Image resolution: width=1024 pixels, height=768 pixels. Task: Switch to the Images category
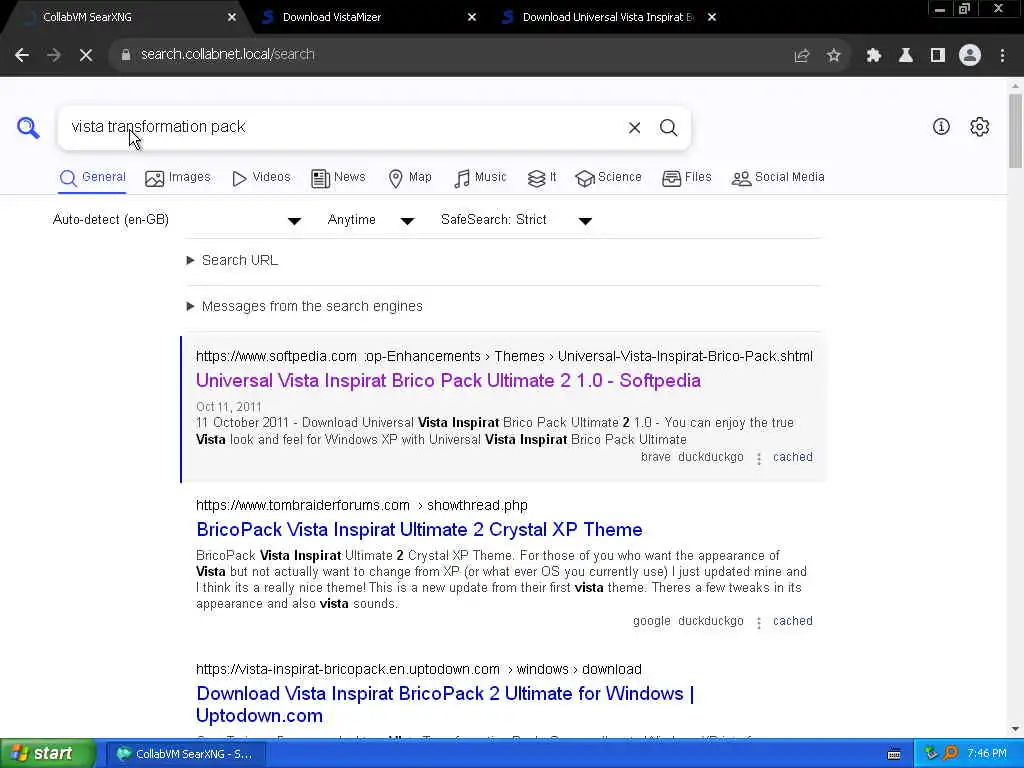178,178
